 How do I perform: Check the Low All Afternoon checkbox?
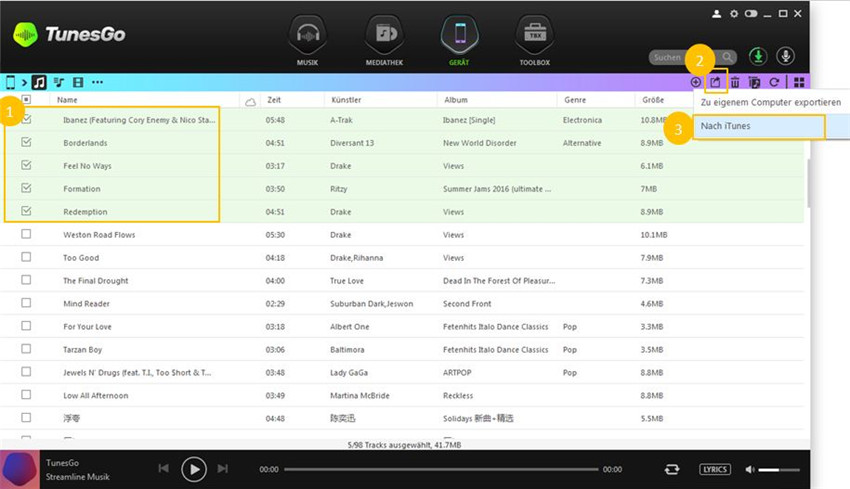[x=26, y=395]
